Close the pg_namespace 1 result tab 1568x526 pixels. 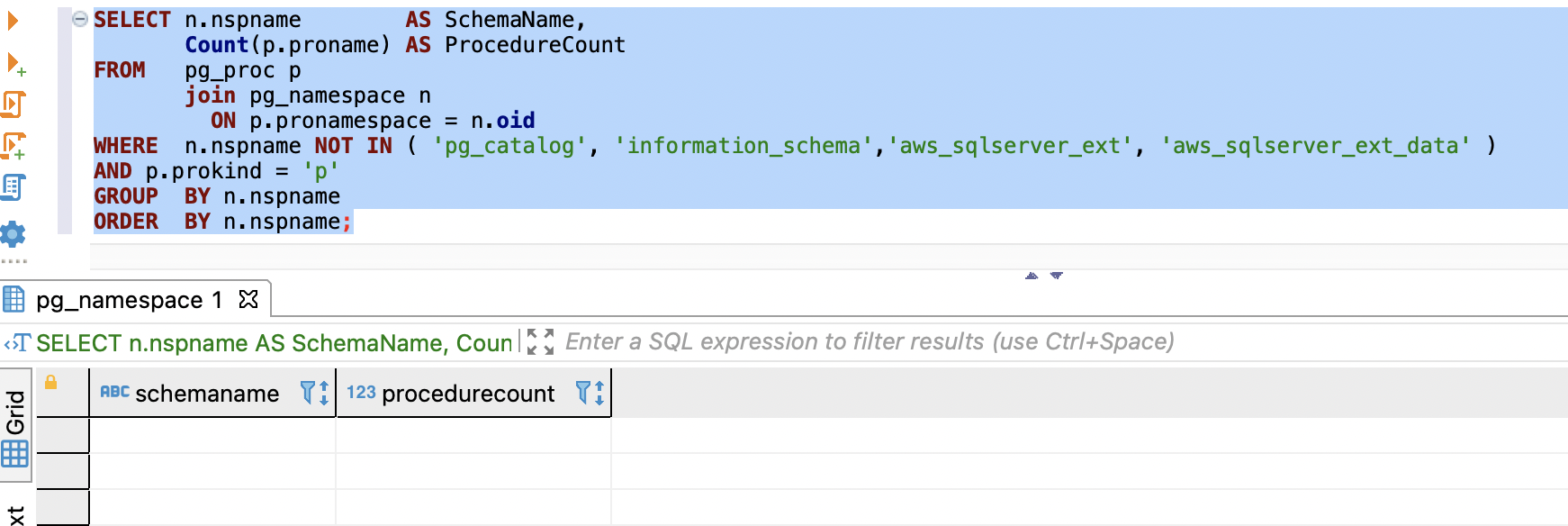point(248,299)
